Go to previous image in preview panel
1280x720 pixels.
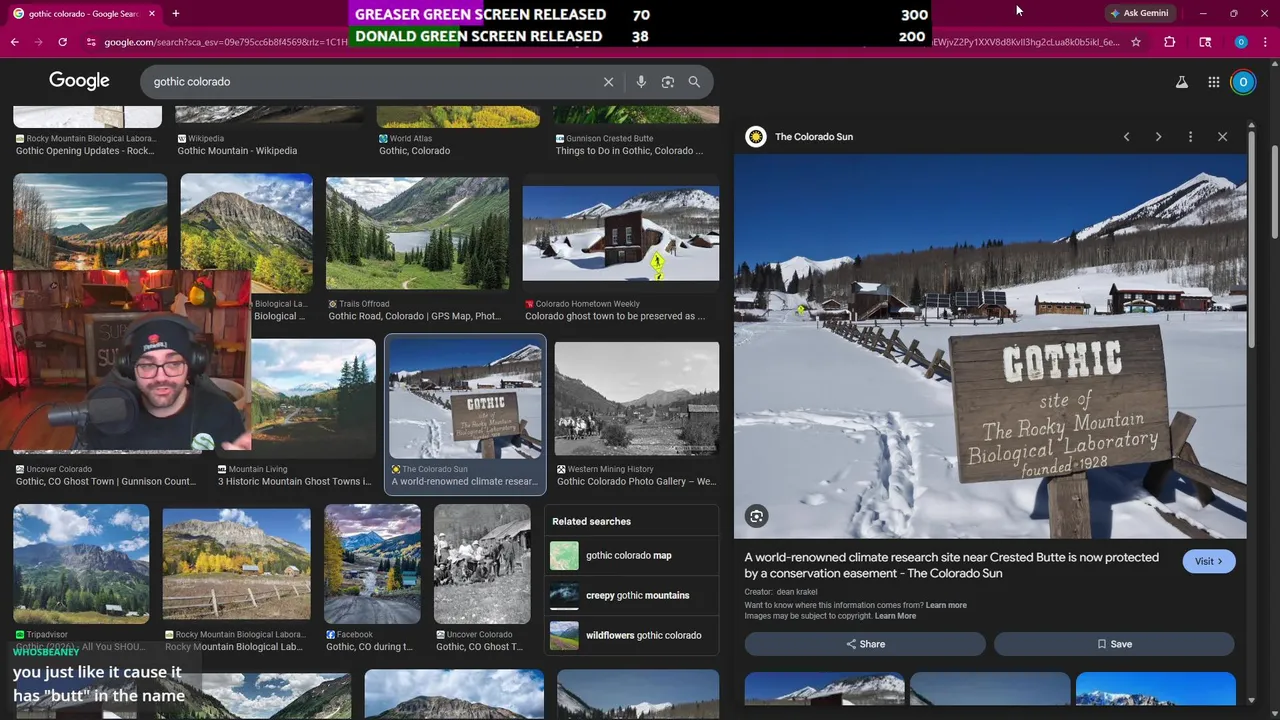click(x=1126, y=136)
